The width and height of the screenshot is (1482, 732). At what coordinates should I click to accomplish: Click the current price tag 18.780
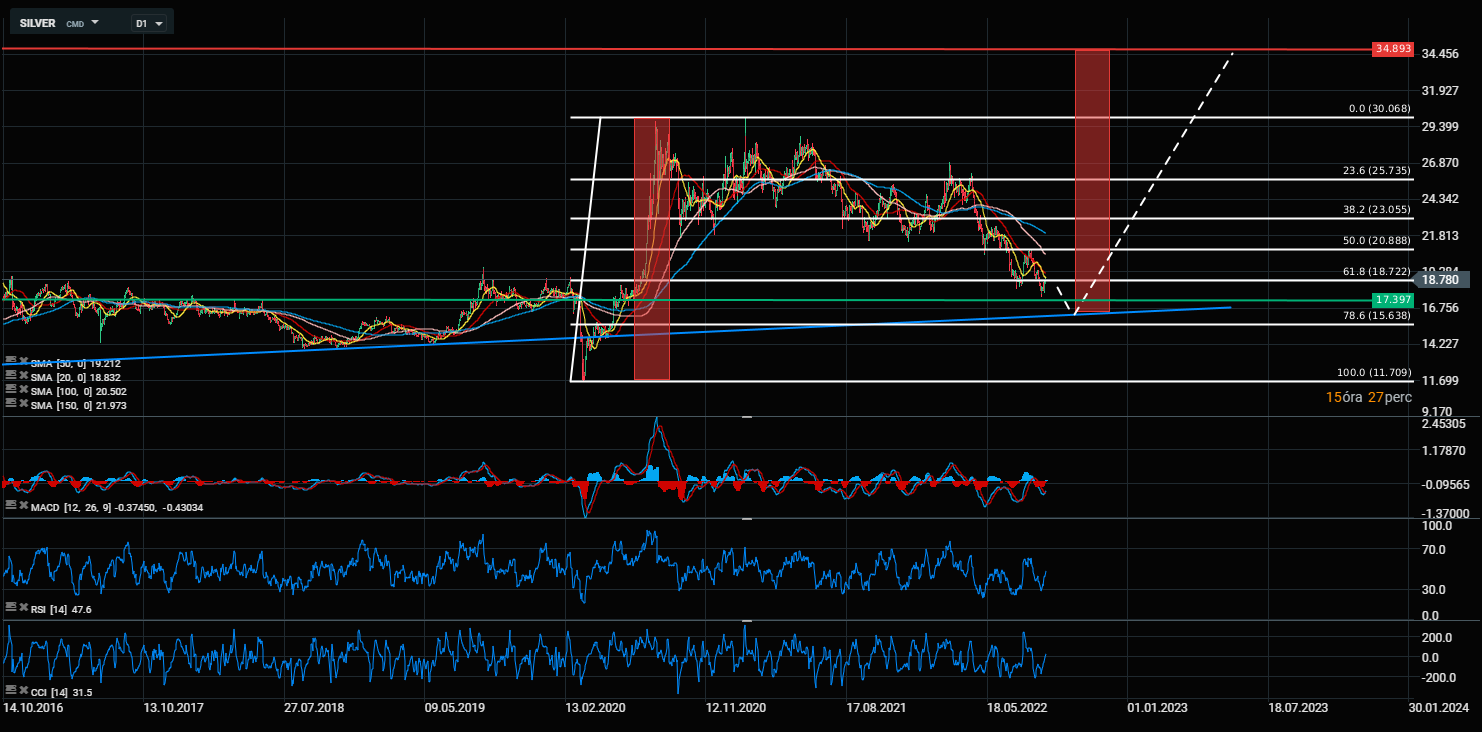[1436, 282]
